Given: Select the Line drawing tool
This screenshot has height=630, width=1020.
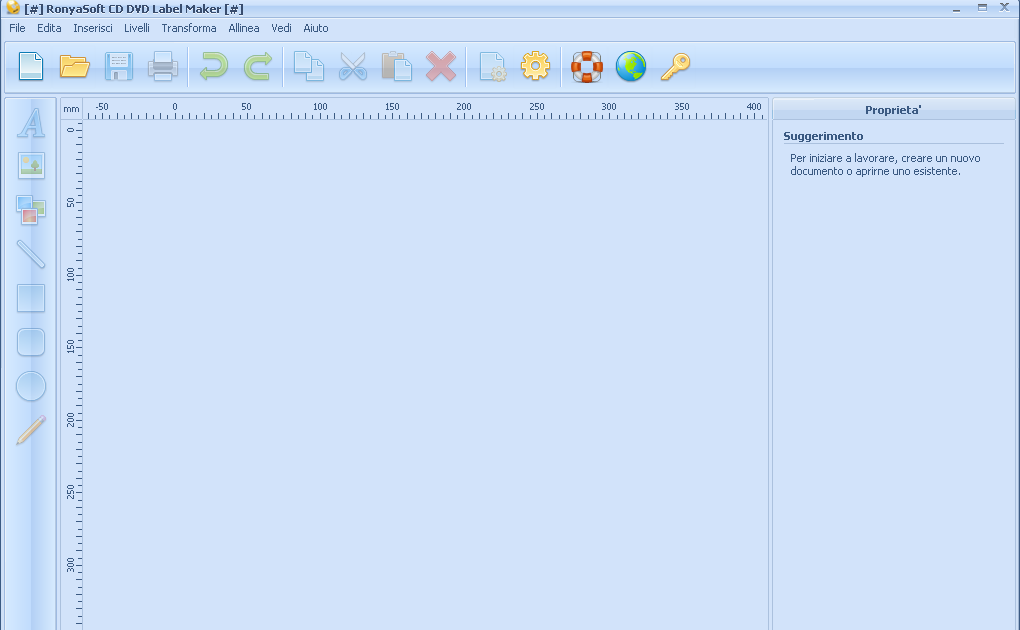Looking at the screenshot, I should 31,254.
